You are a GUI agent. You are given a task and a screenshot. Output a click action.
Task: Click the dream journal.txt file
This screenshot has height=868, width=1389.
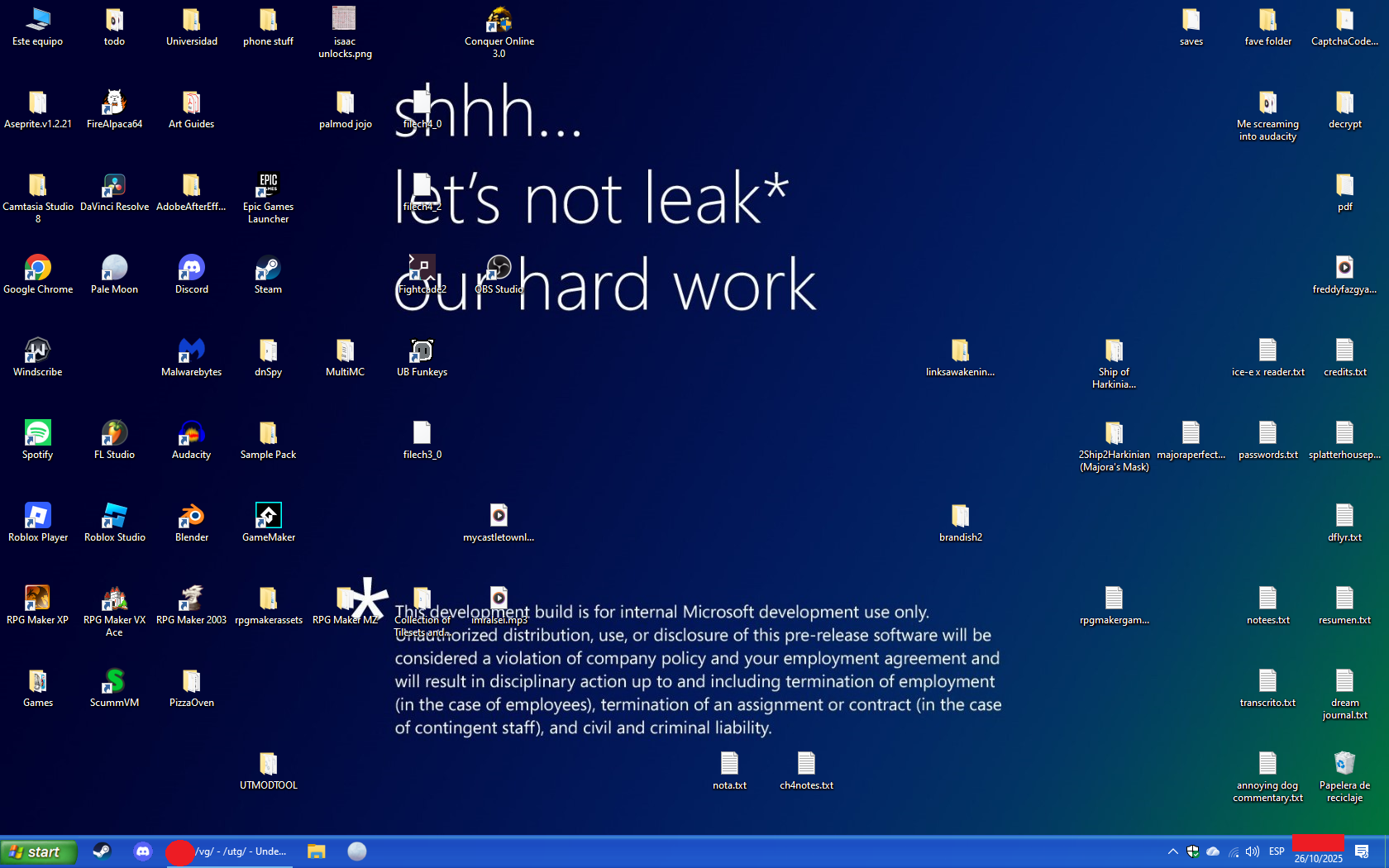[x=1344, y=694]
